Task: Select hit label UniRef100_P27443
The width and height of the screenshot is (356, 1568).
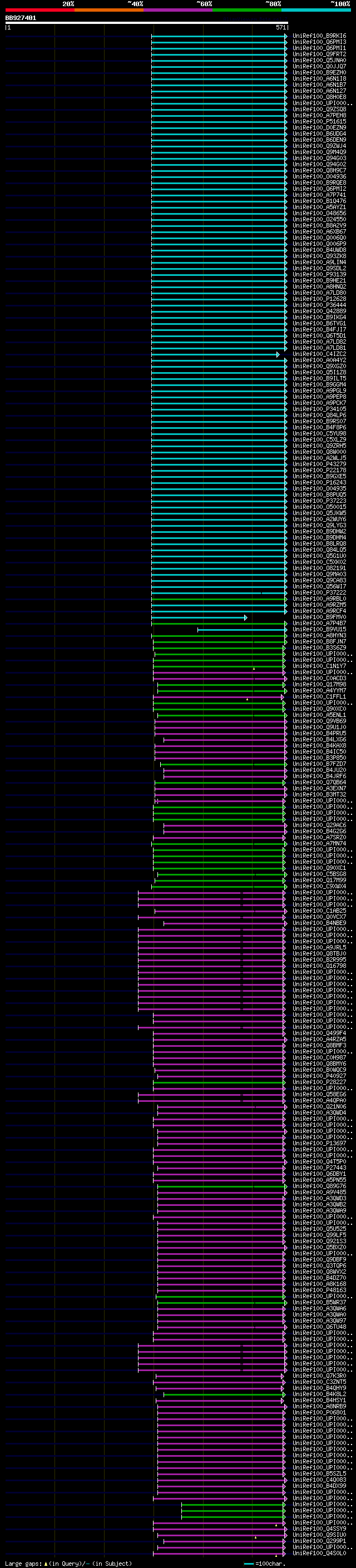Action: click(x=319, y=1168)
